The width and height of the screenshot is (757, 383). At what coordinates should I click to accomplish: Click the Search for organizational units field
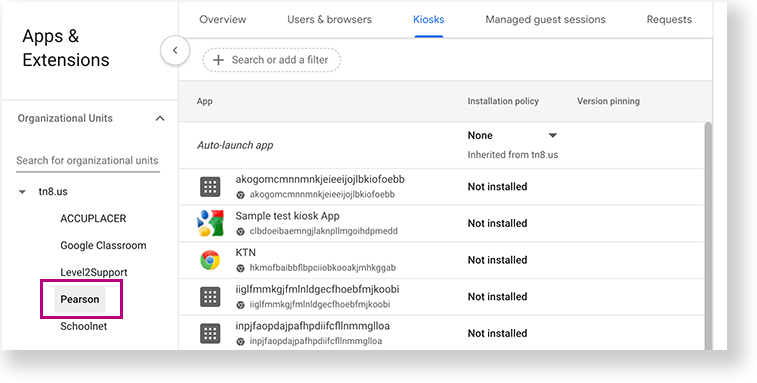(x=88, y=161)
